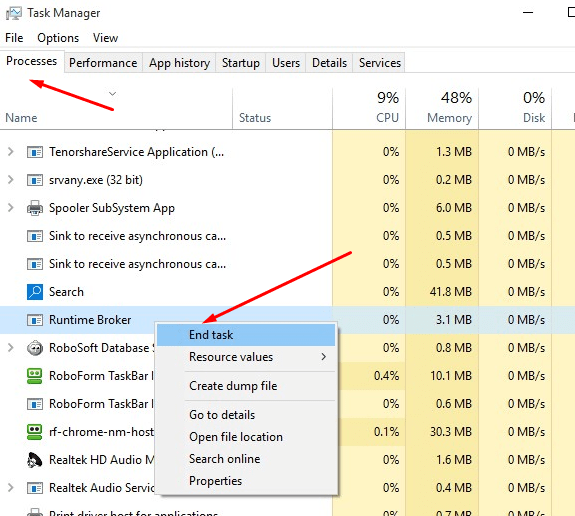Switch to the Users tab

[x=286, y=63]
